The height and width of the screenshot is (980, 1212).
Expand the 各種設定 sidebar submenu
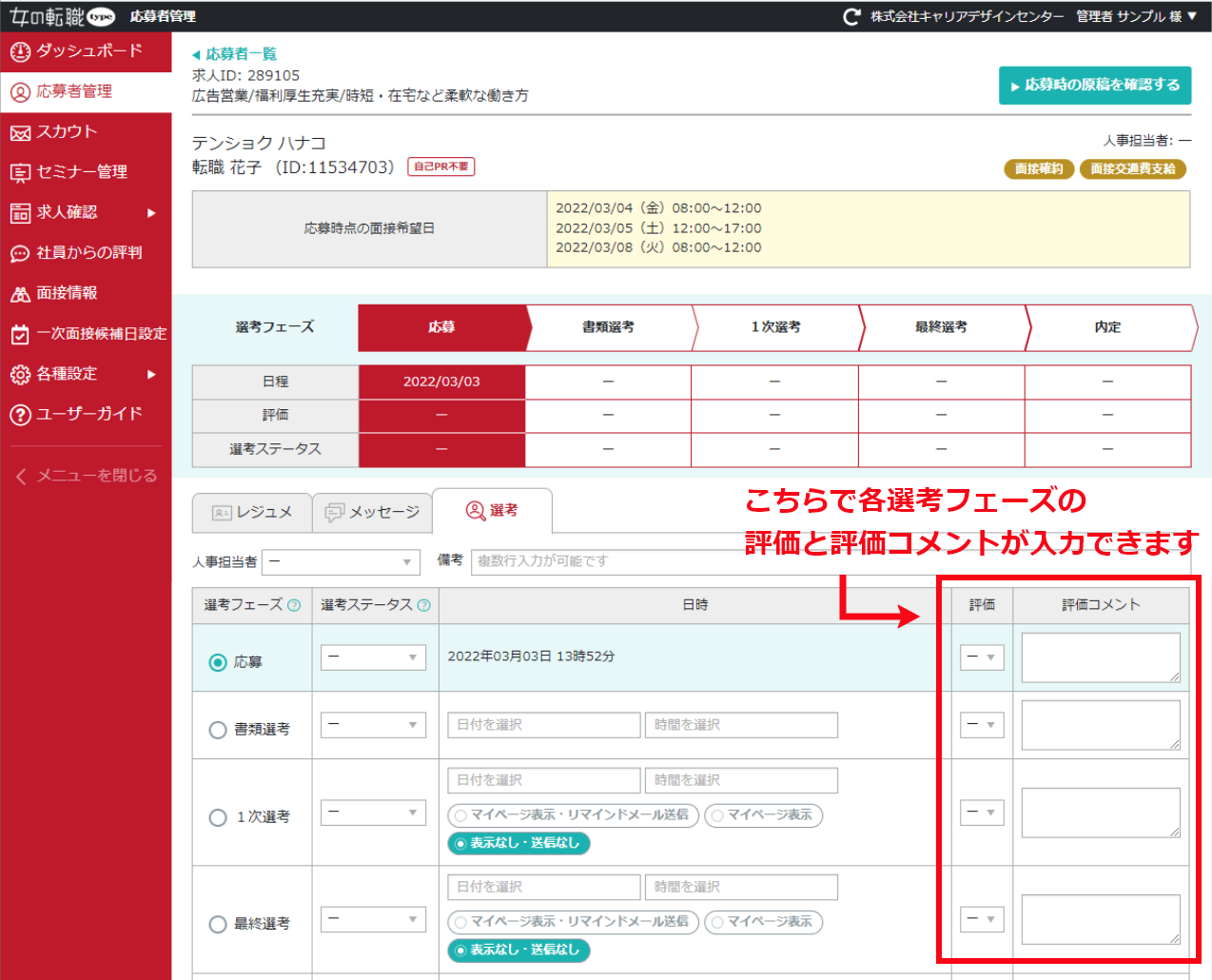151,375
